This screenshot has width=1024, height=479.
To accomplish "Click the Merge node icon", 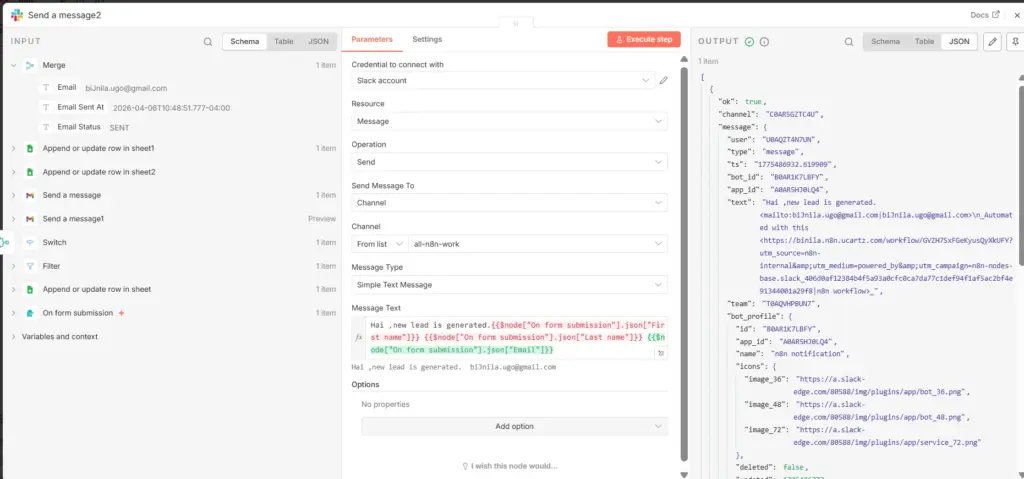I will point(29,65).
